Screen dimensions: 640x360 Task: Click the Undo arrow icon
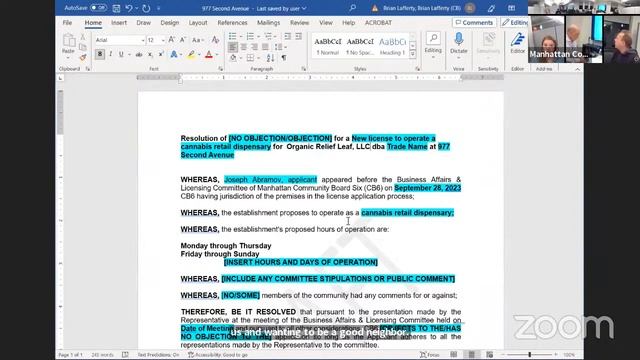coord(129,8)
